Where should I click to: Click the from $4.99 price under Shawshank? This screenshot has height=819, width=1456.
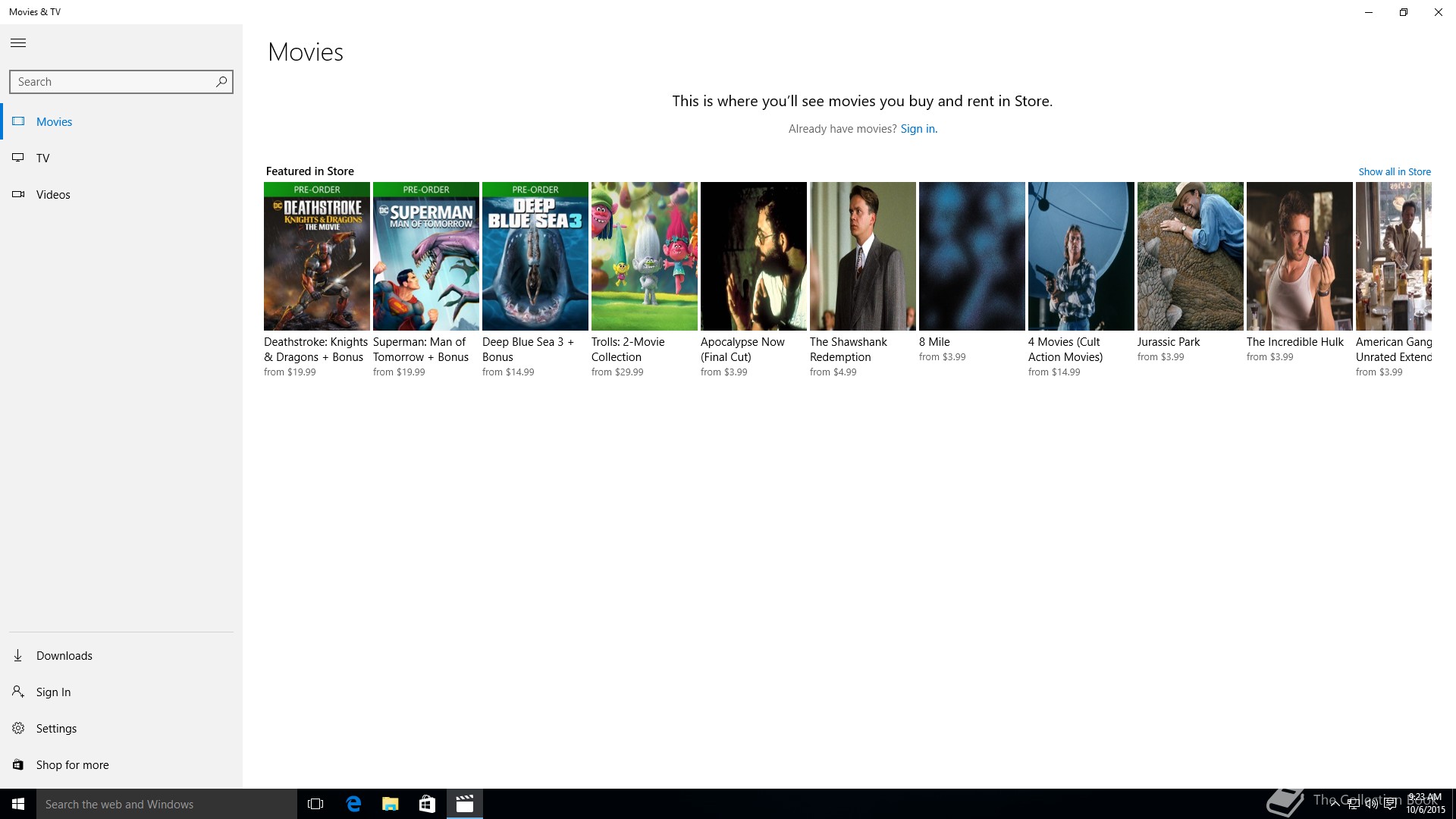click(833, 372)
